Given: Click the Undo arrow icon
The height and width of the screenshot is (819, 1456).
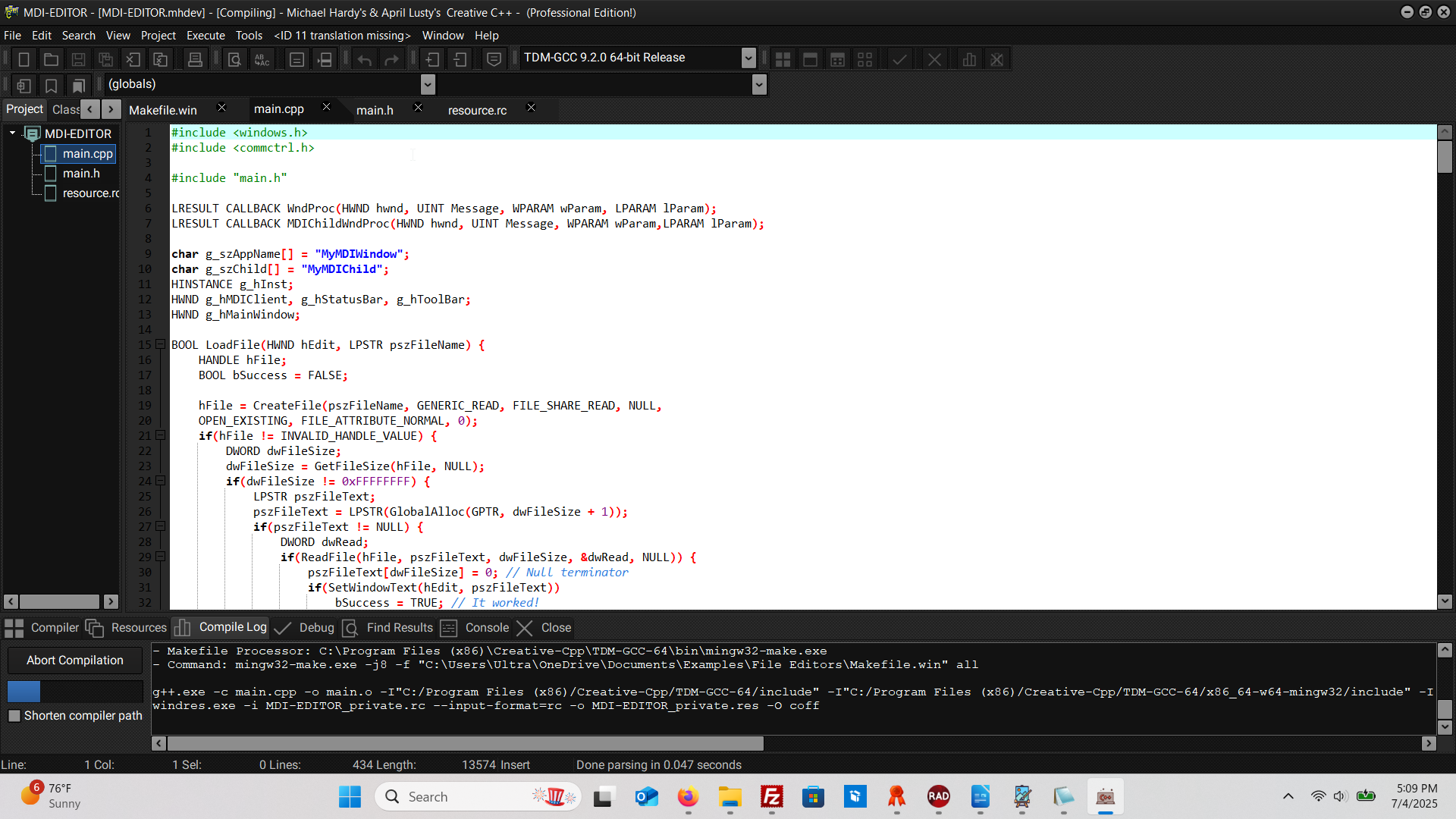Looking at the screenshot, I should pos(365,59).
